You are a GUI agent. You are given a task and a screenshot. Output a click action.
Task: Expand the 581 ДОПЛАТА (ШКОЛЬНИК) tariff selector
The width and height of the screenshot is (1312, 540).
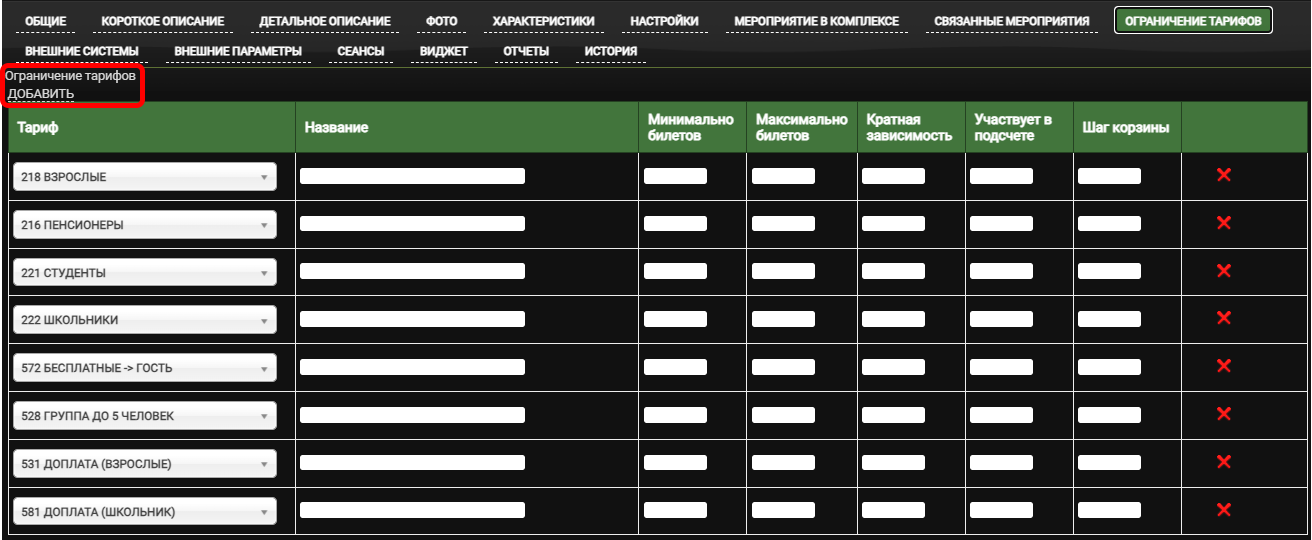(x=144, y=512)
